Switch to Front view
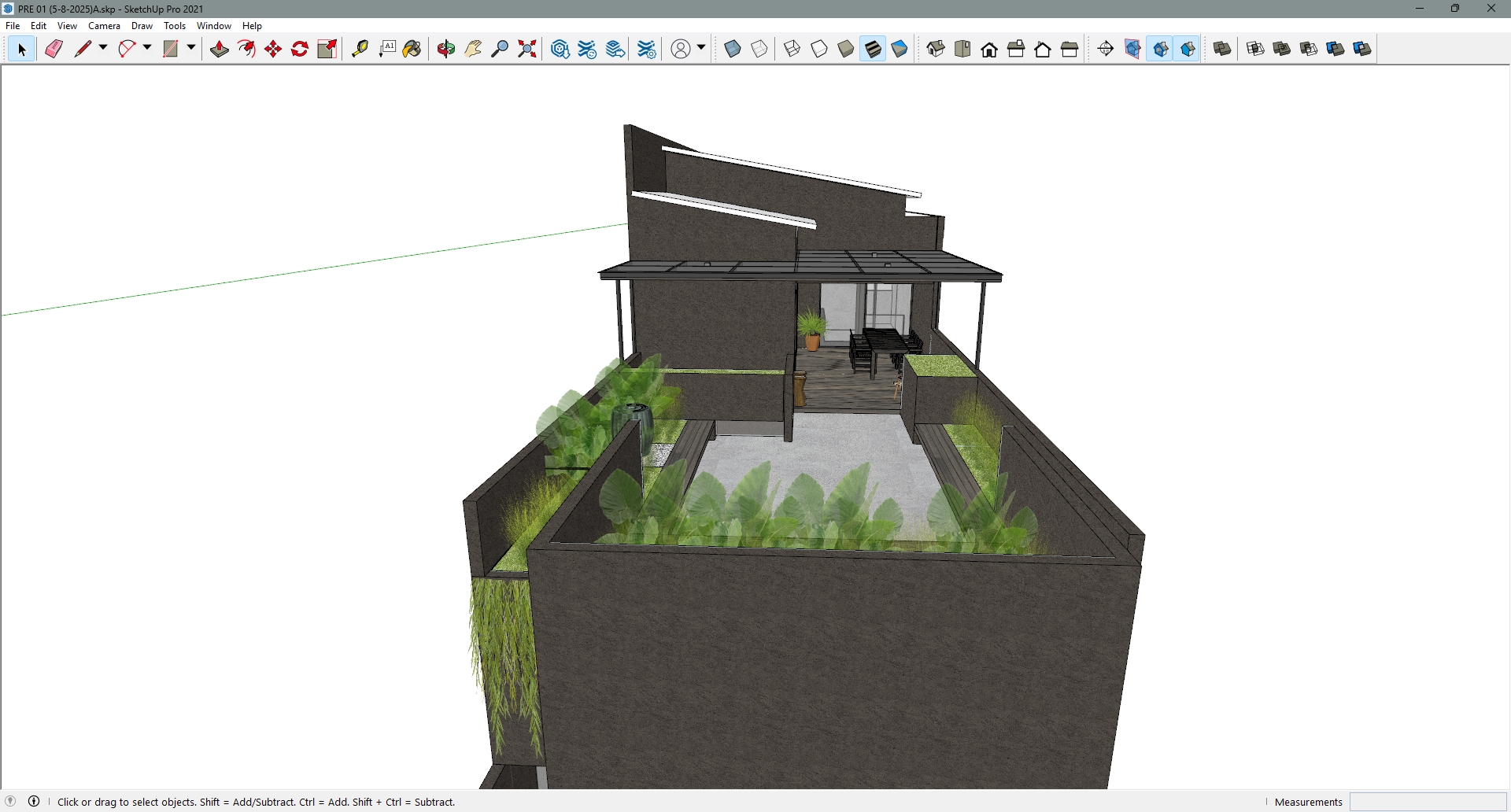Viewport: 1511px width, 812px height. [989, 49]
